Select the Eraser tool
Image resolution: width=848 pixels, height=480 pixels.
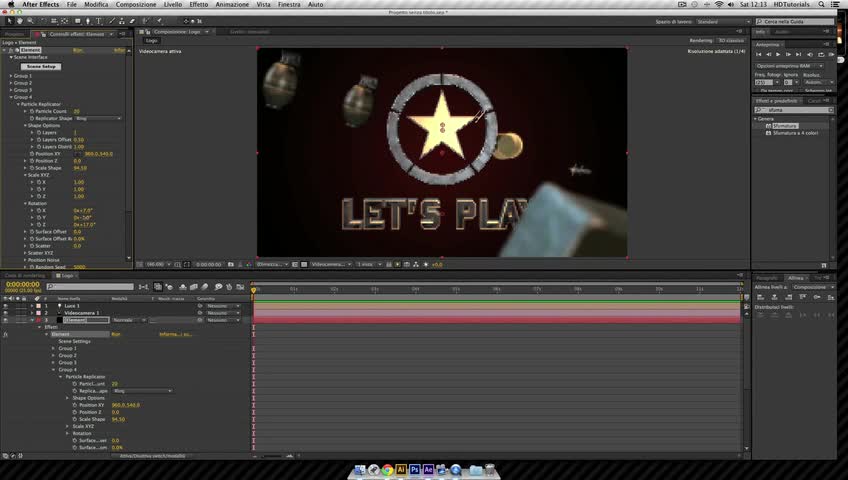coord(132,21)
